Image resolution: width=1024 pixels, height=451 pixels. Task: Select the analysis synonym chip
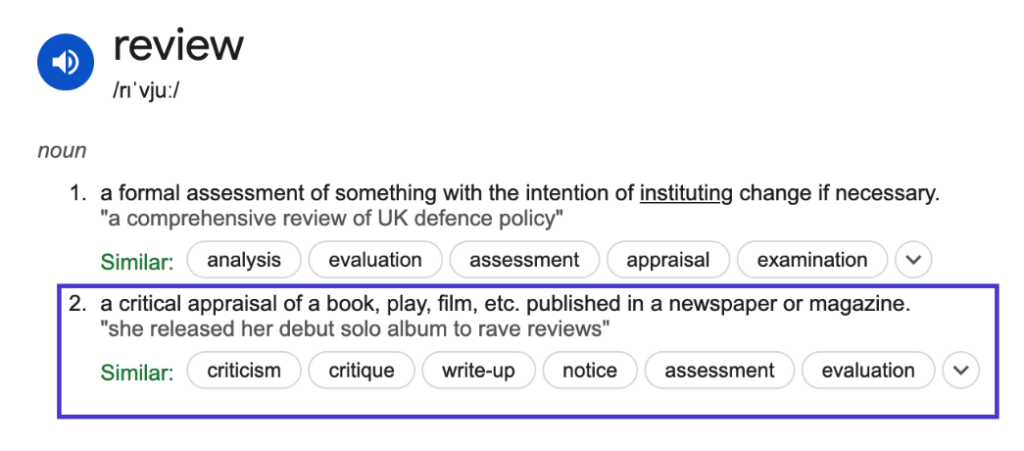click(244, 260)
